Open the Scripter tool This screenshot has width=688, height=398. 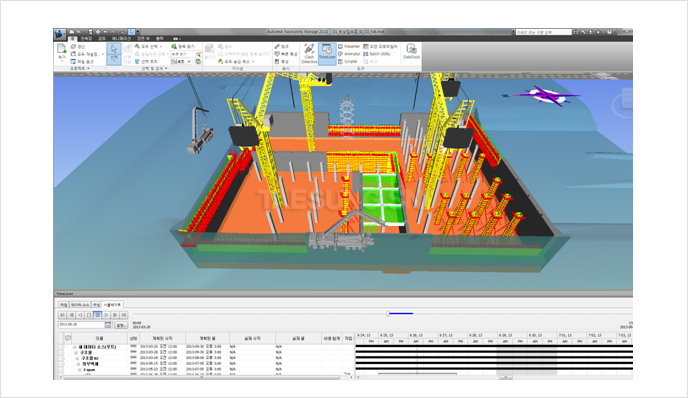point(348,62)
